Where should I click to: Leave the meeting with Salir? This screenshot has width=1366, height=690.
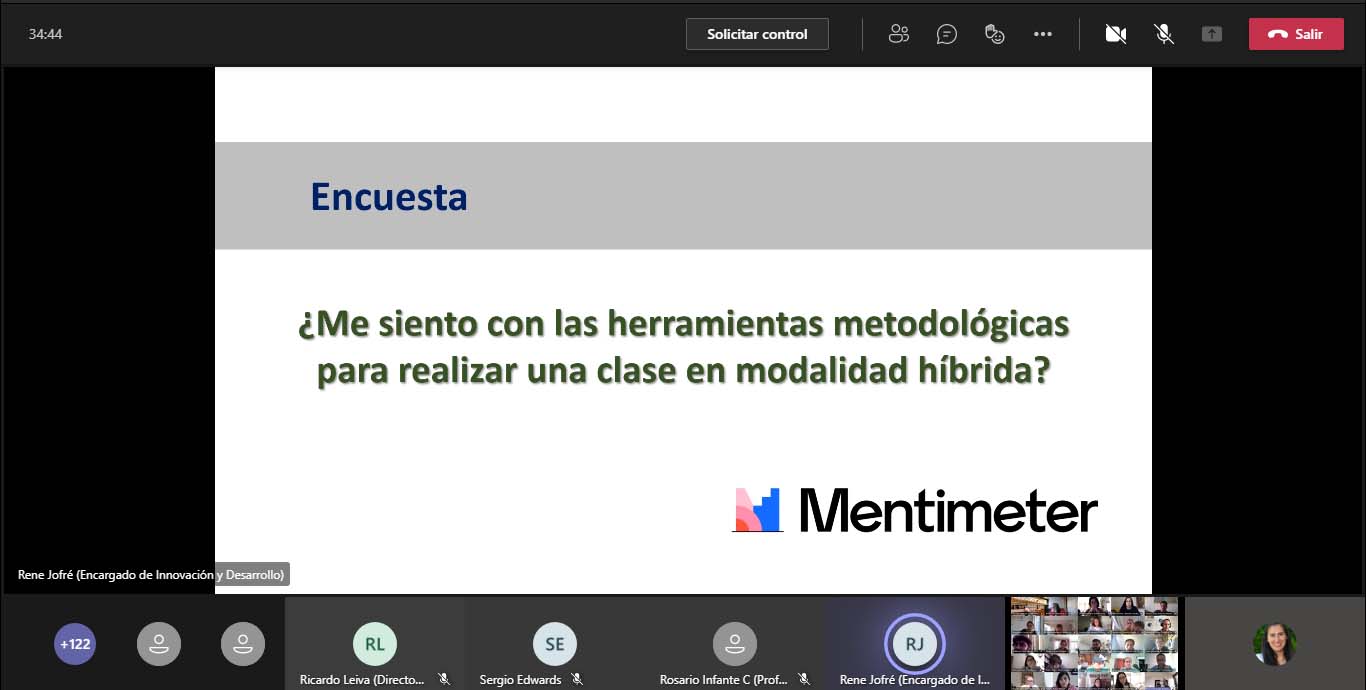tap(1296, 34)
